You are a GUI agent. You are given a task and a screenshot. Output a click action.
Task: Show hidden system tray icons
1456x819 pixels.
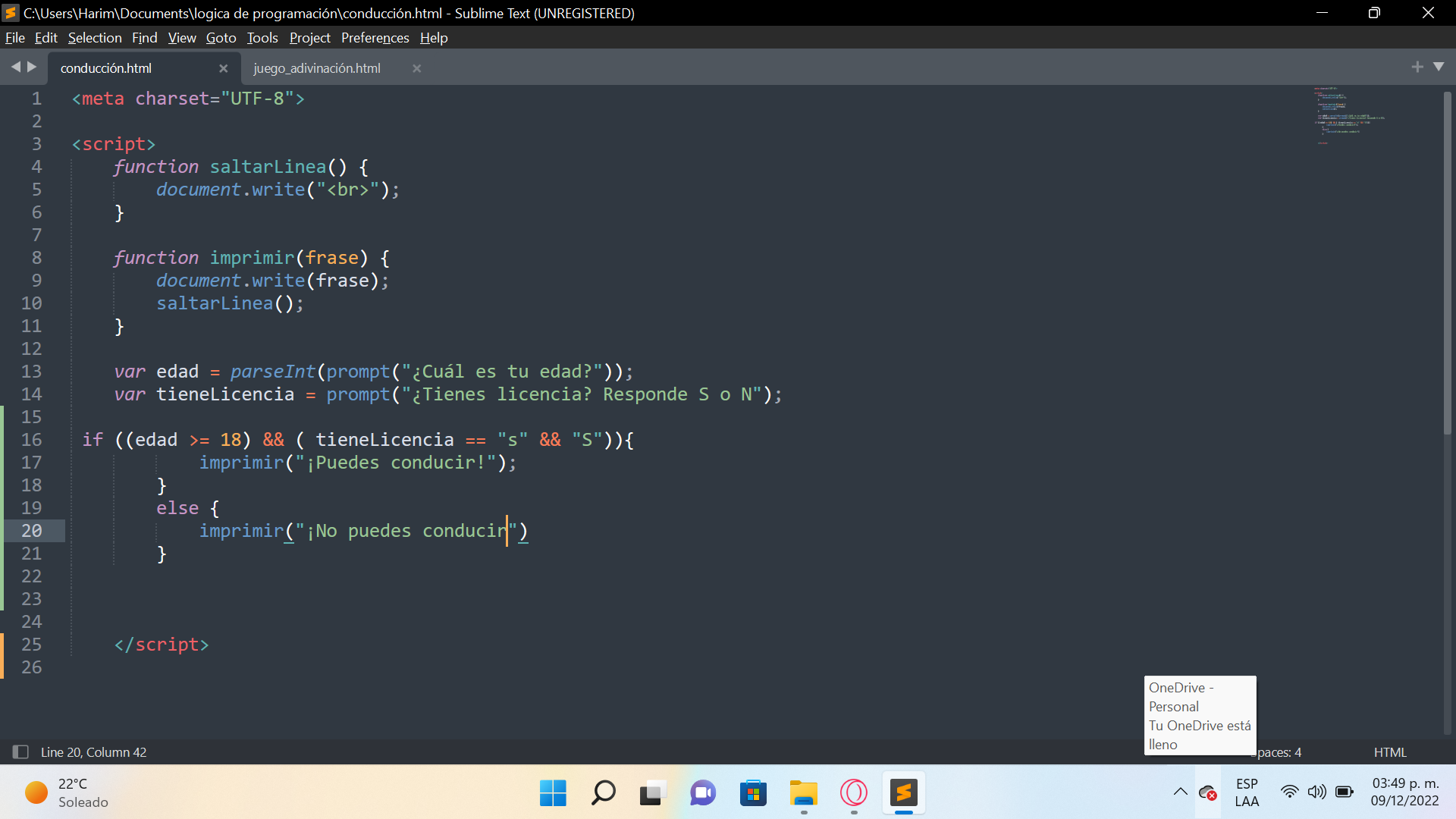tap(1181, 792)
